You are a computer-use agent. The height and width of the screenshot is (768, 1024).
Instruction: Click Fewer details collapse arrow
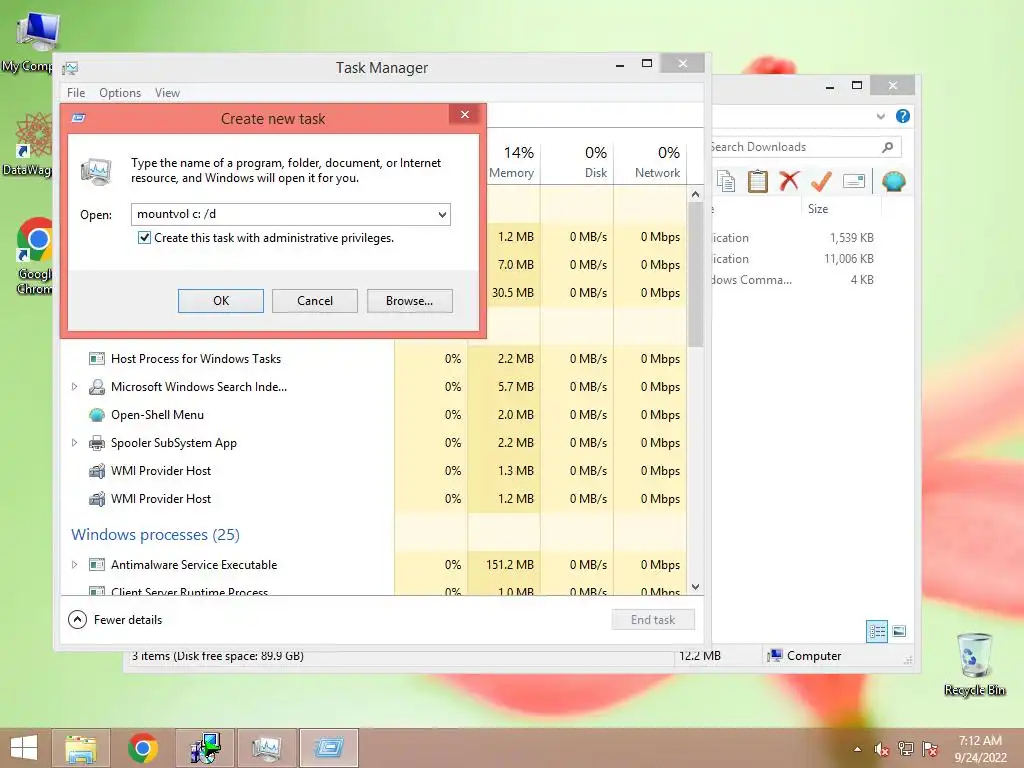[77, 619]
